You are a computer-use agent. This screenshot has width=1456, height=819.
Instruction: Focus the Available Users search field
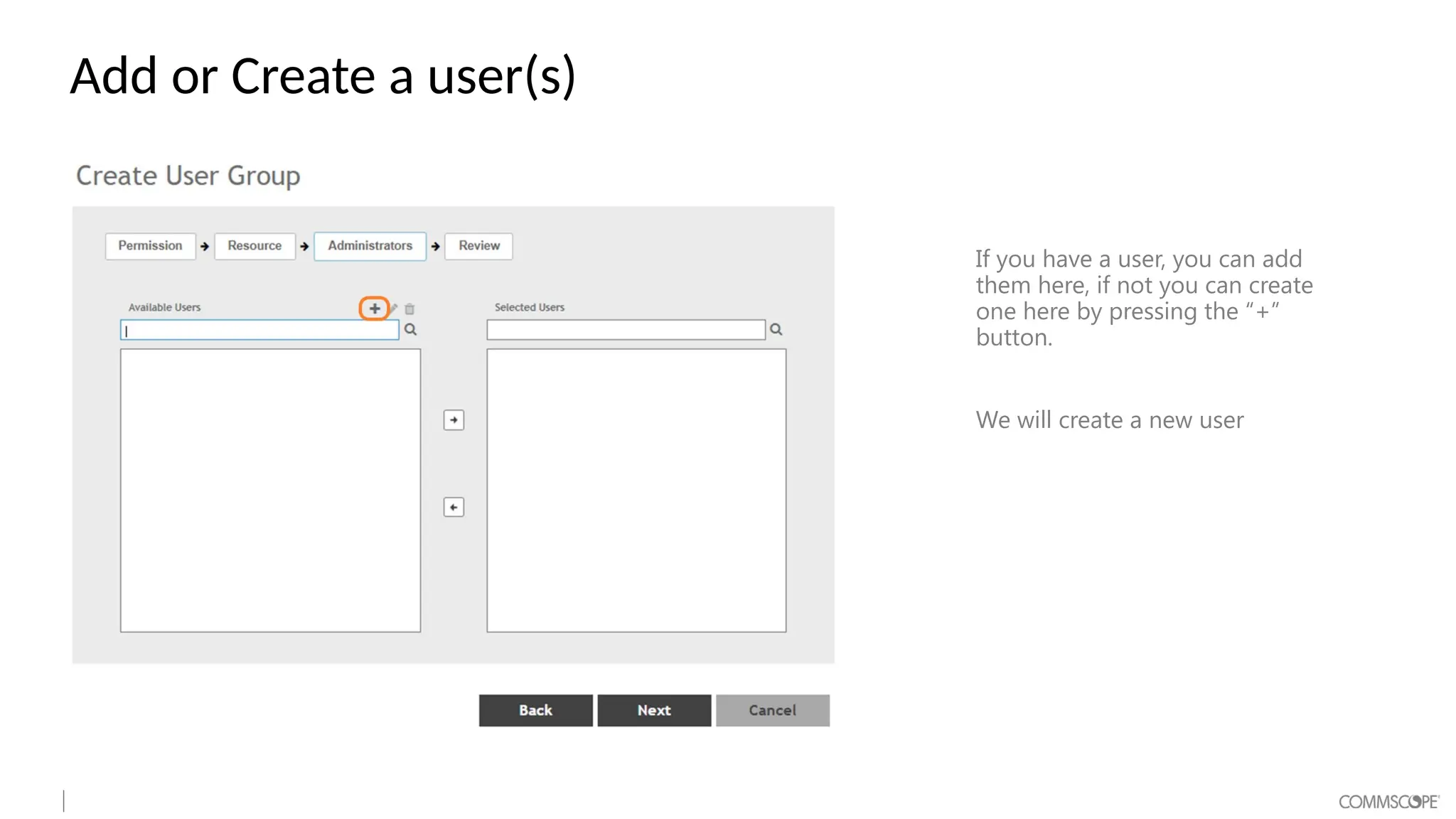(x=259, y=330)
